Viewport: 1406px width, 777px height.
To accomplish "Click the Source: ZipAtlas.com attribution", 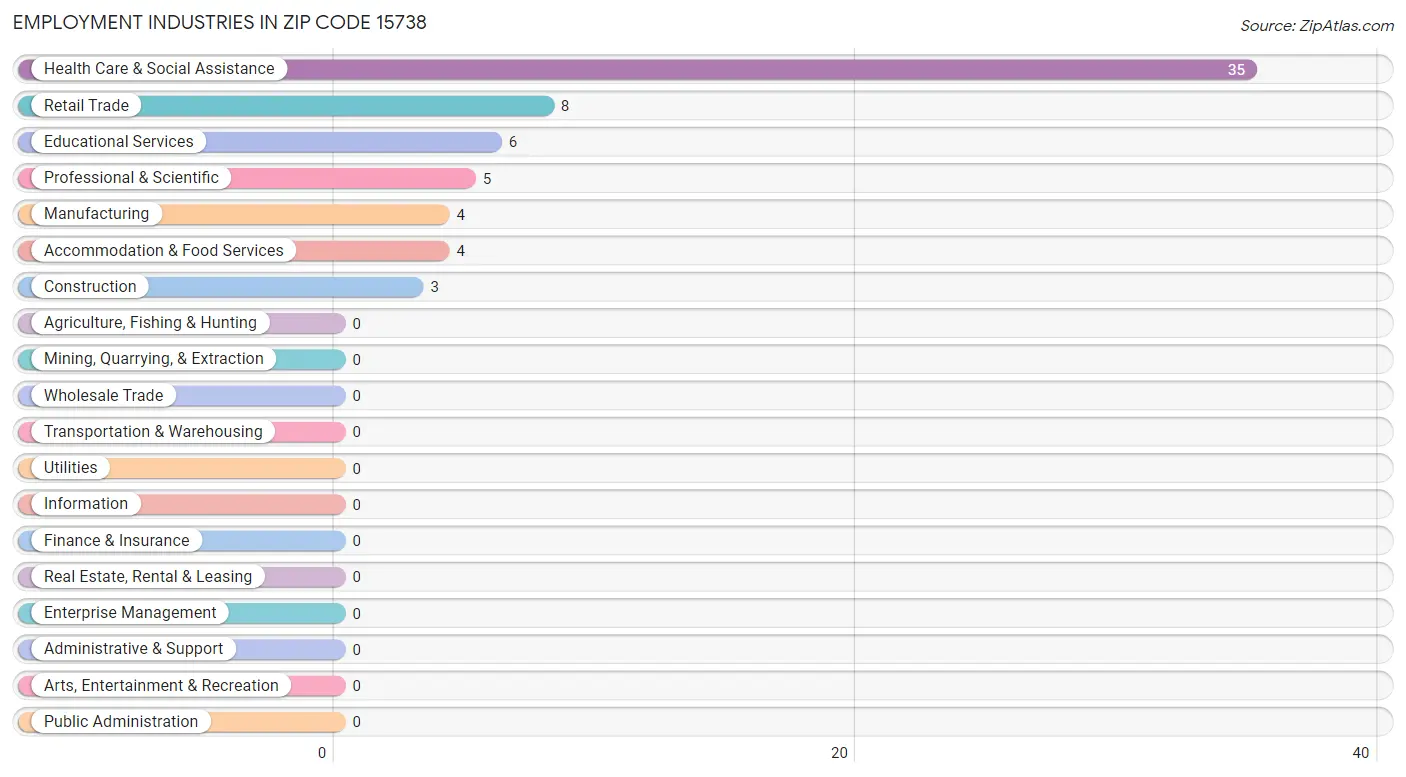I will coord(1317,26).
